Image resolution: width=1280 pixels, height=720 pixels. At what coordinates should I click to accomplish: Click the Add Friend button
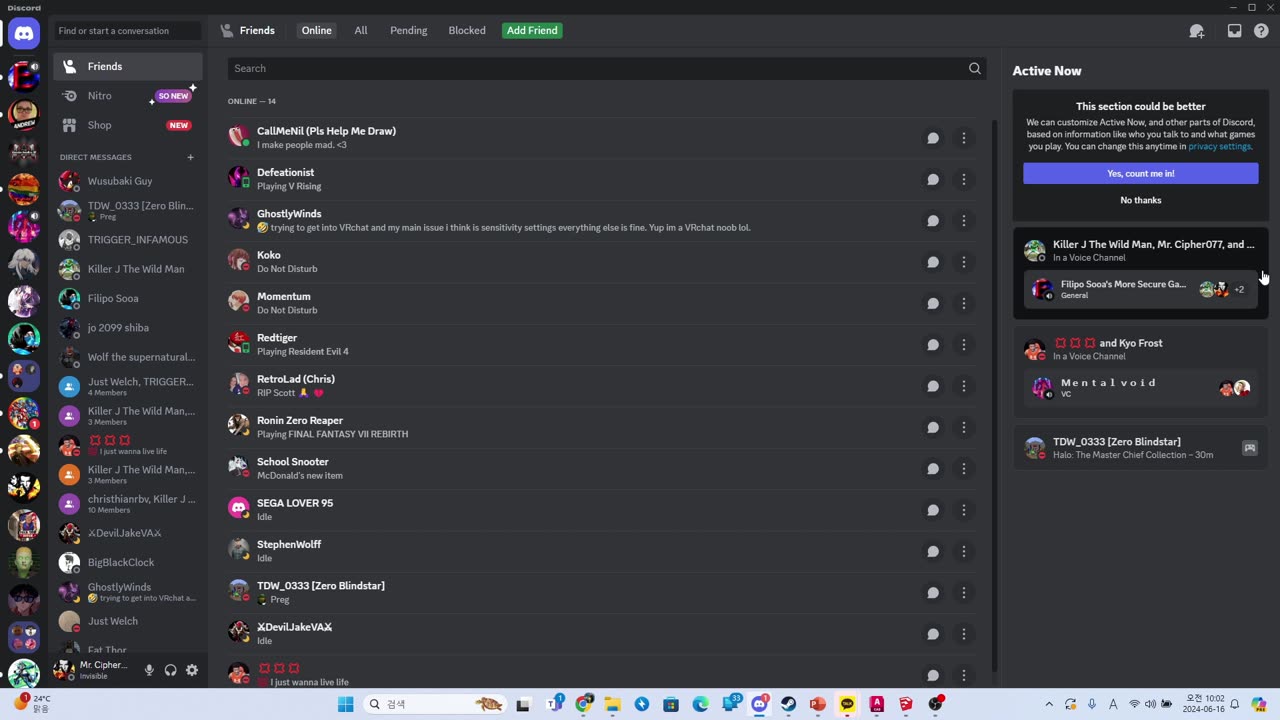[x=532, y=31]
